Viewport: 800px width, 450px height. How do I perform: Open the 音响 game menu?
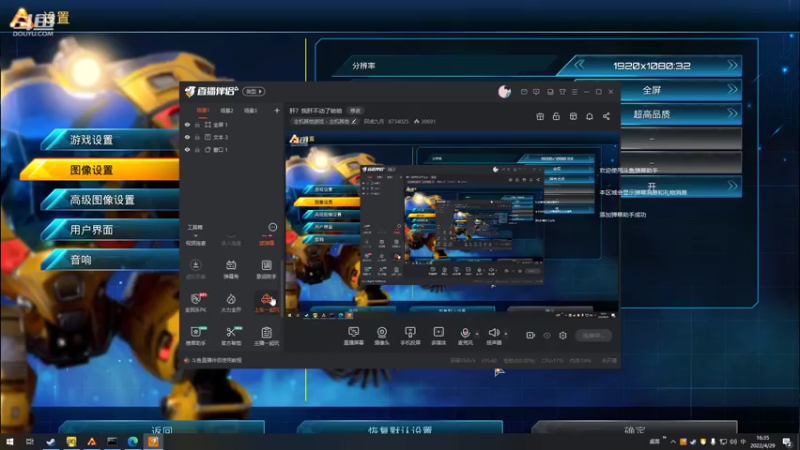[110, 260]
